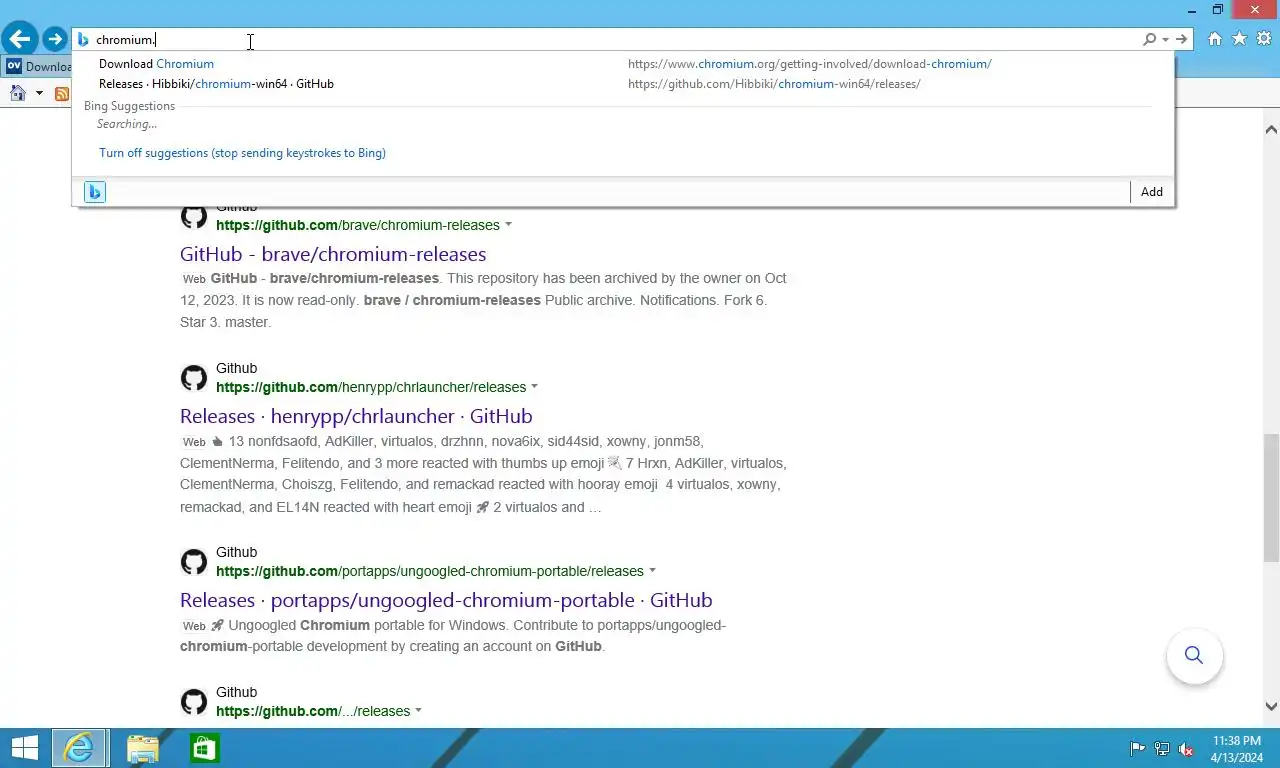Open the github.com/.../releases URL
Viewport: 1280px width, 768px height.
(x=313, y=711)
